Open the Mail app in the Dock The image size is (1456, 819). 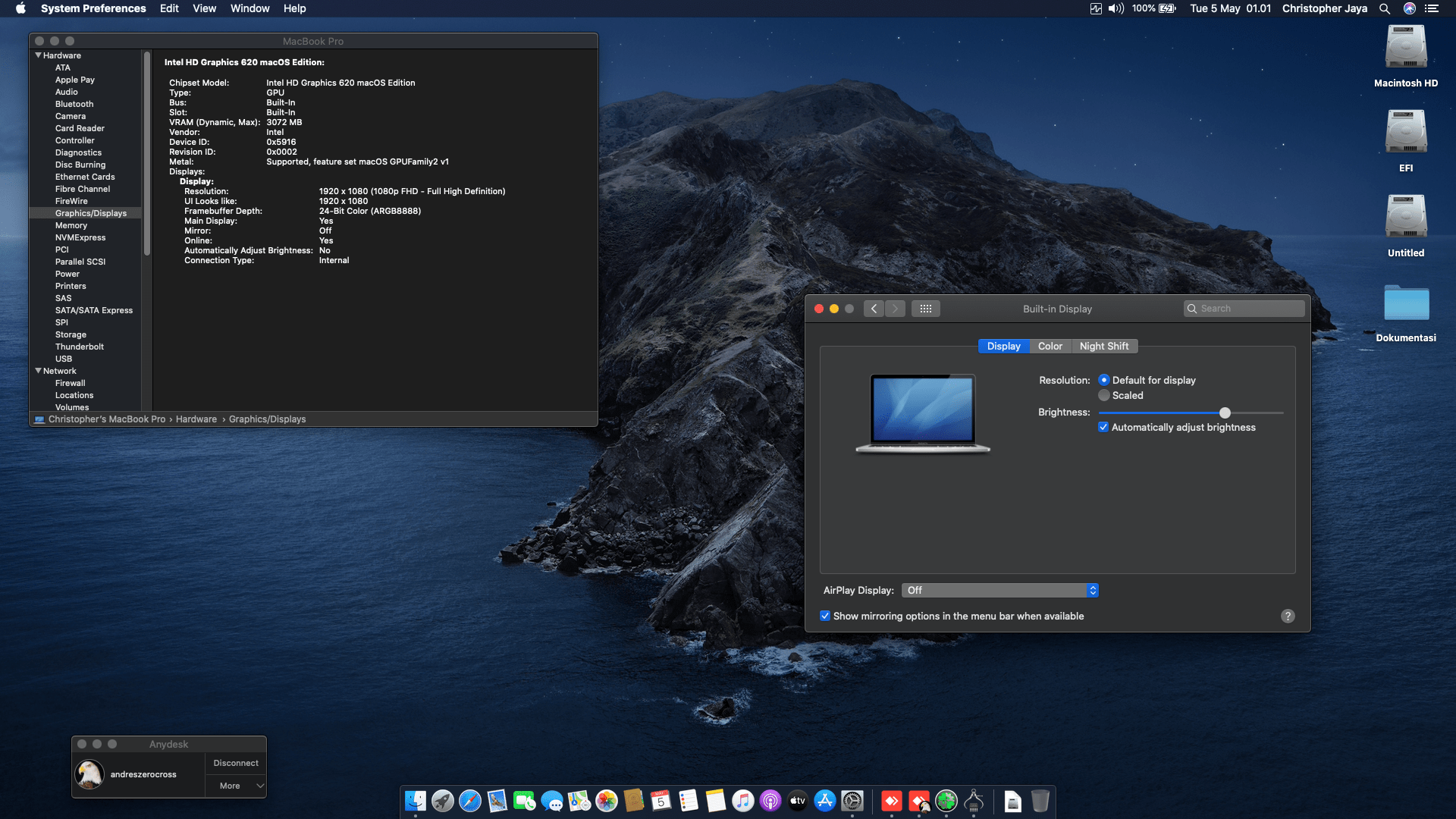tap(497, 801)
